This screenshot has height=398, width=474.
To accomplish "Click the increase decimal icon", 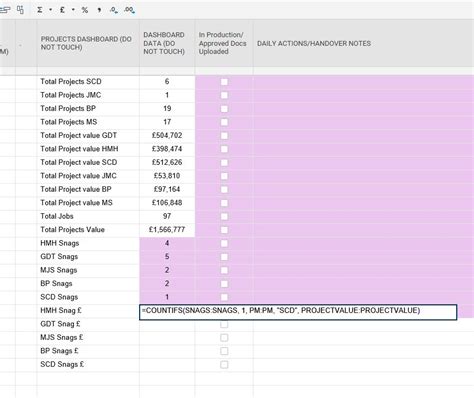I will click(x=129, y=10).
